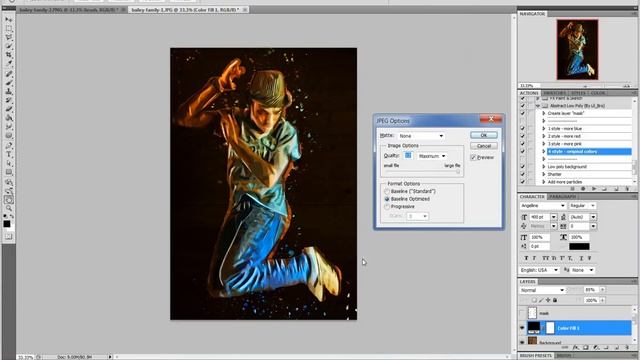Select the Lasso tool
Image resolution: width=640 pixels, height=360 pixels.
[x=9, y=38]
